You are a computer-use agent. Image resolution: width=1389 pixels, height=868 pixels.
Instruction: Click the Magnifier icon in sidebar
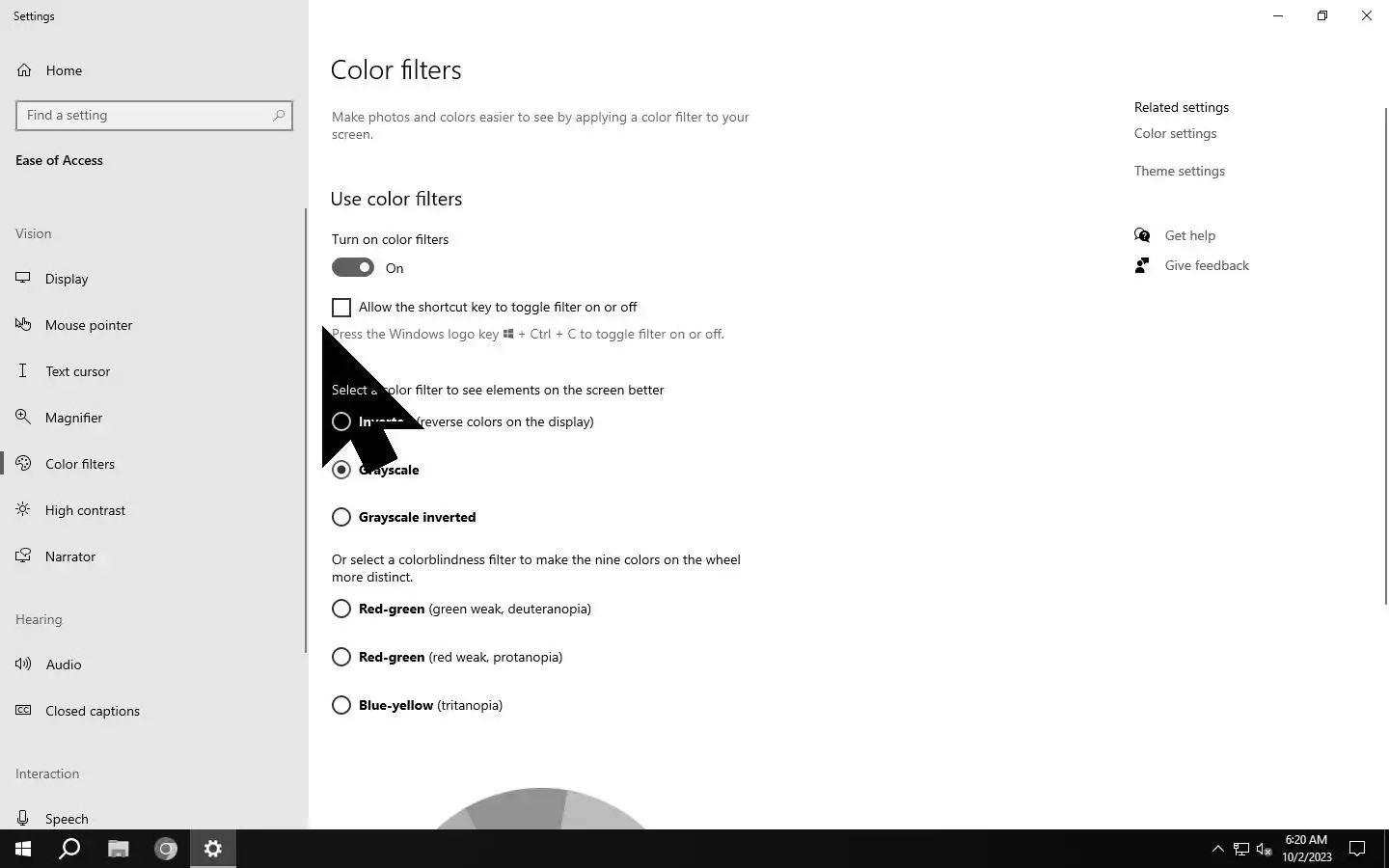click(x=23, y=417)
